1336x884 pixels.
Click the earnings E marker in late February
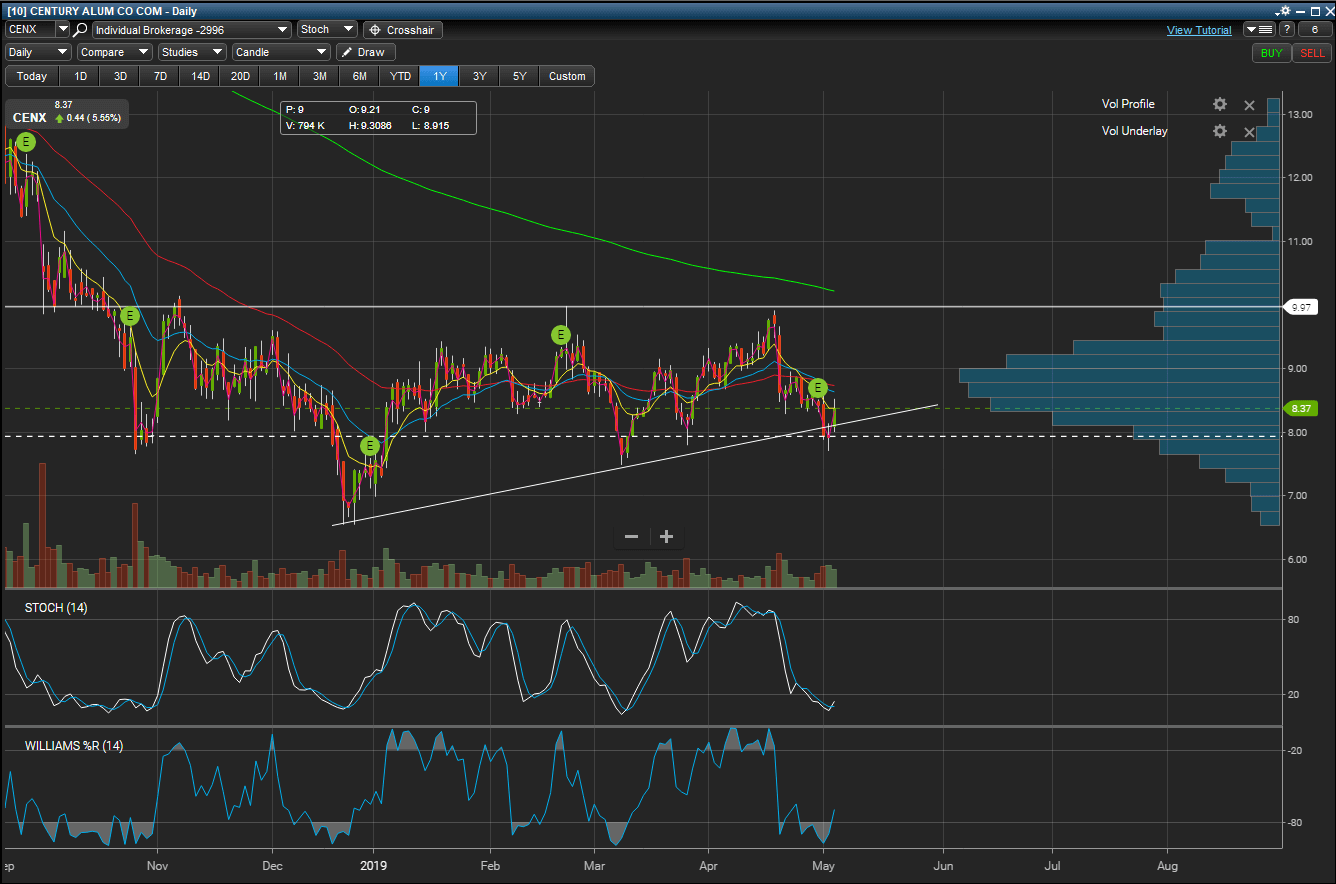coord(561,335)
